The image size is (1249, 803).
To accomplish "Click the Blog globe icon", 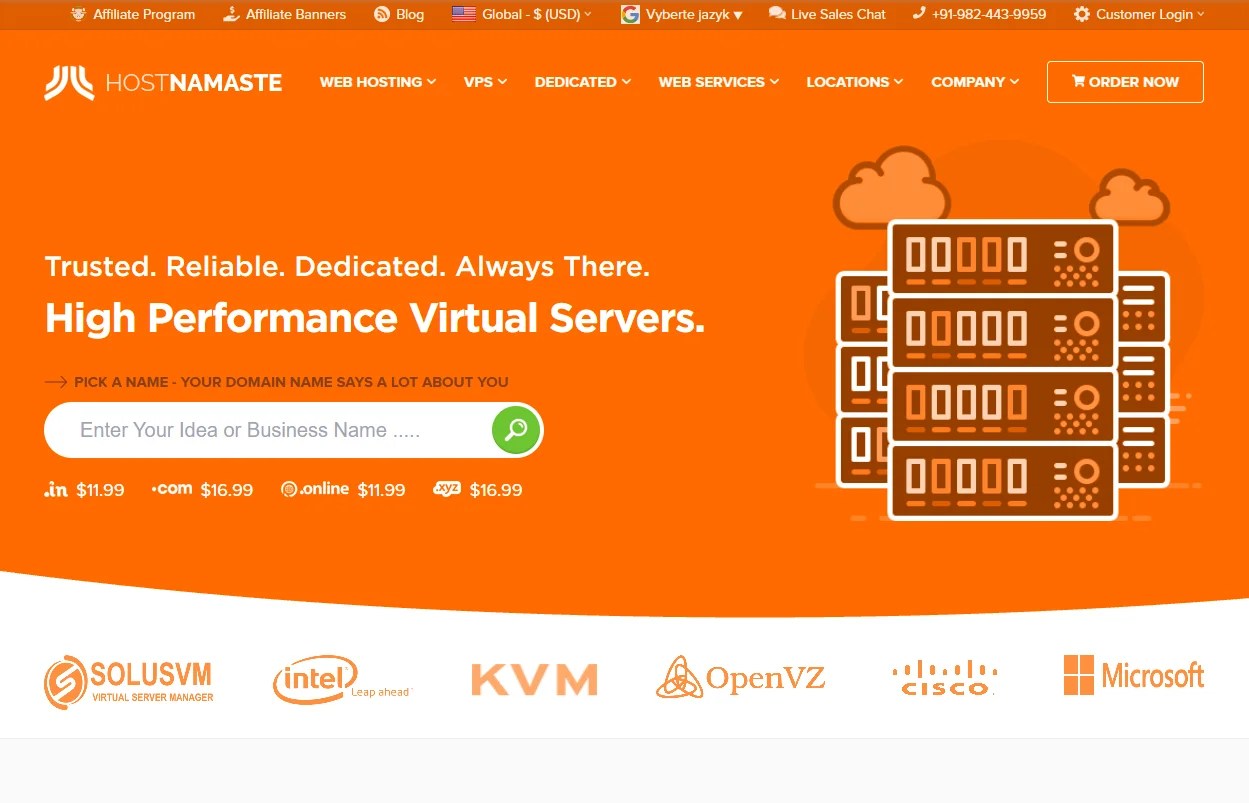I will 381,14.
